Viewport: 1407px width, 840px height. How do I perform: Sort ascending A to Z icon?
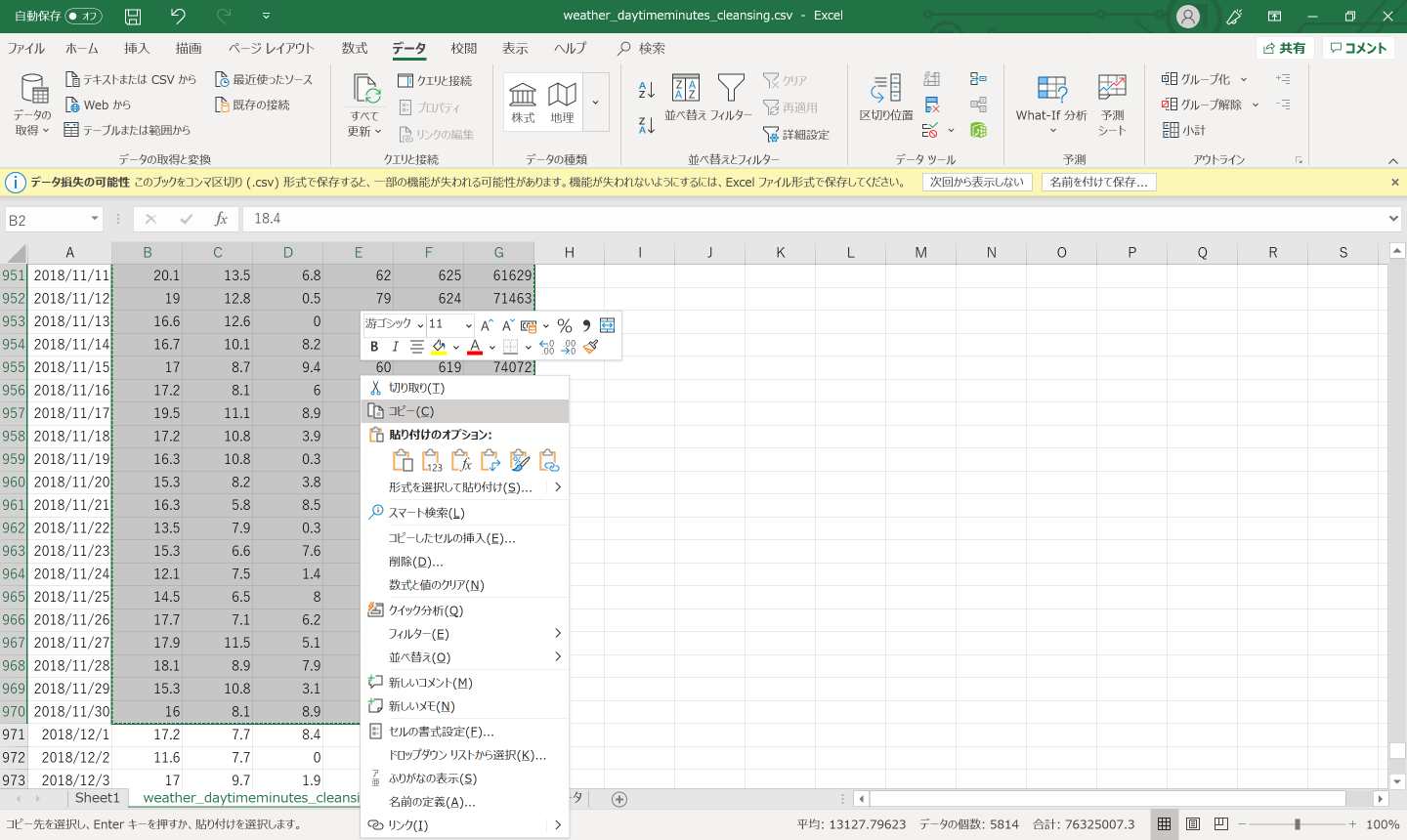(x=646, y=90)
